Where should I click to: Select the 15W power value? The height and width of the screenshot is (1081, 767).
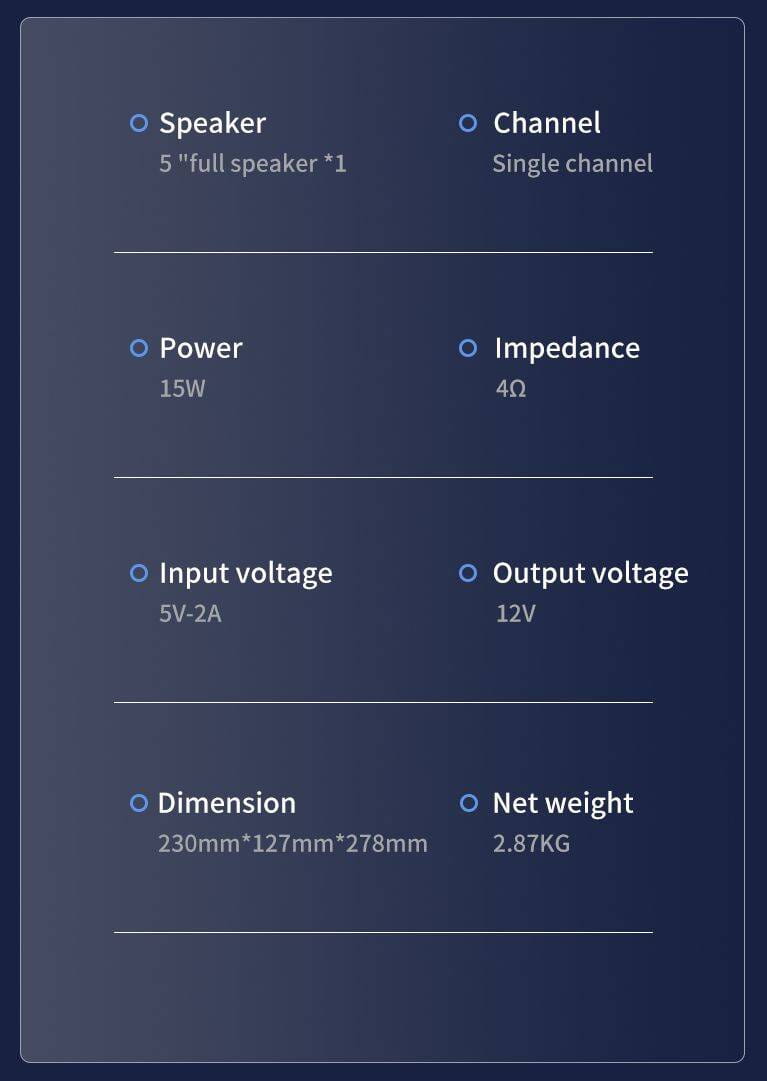(182, 389)
